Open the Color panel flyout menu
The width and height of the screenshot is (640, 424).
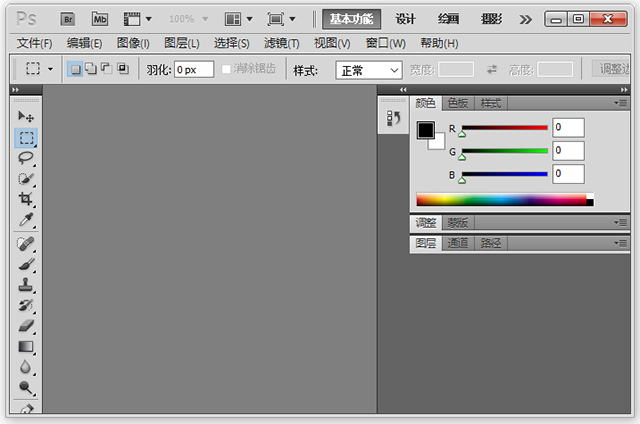click(620, 103)
